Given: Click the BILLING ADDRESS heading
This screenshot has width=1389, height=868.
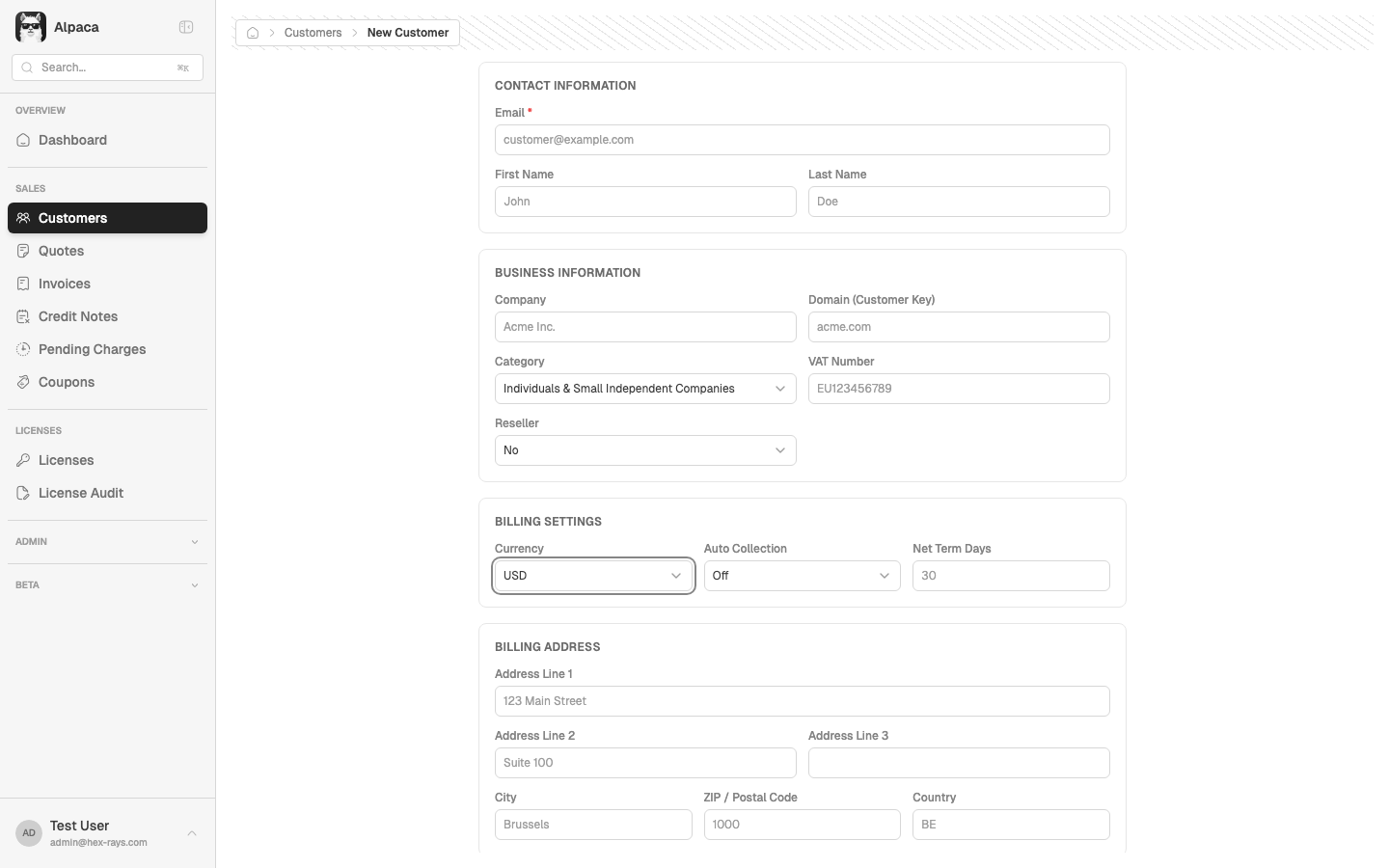Looking at the screenshot, I should pos(547,647).
